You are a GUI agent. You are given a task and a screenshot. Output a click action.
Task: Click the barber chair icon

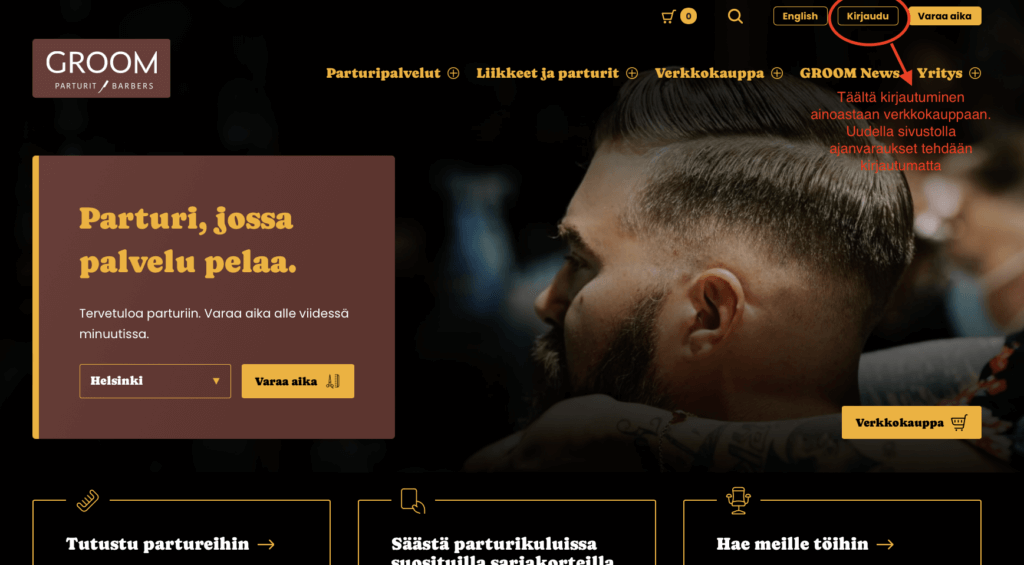738,500
